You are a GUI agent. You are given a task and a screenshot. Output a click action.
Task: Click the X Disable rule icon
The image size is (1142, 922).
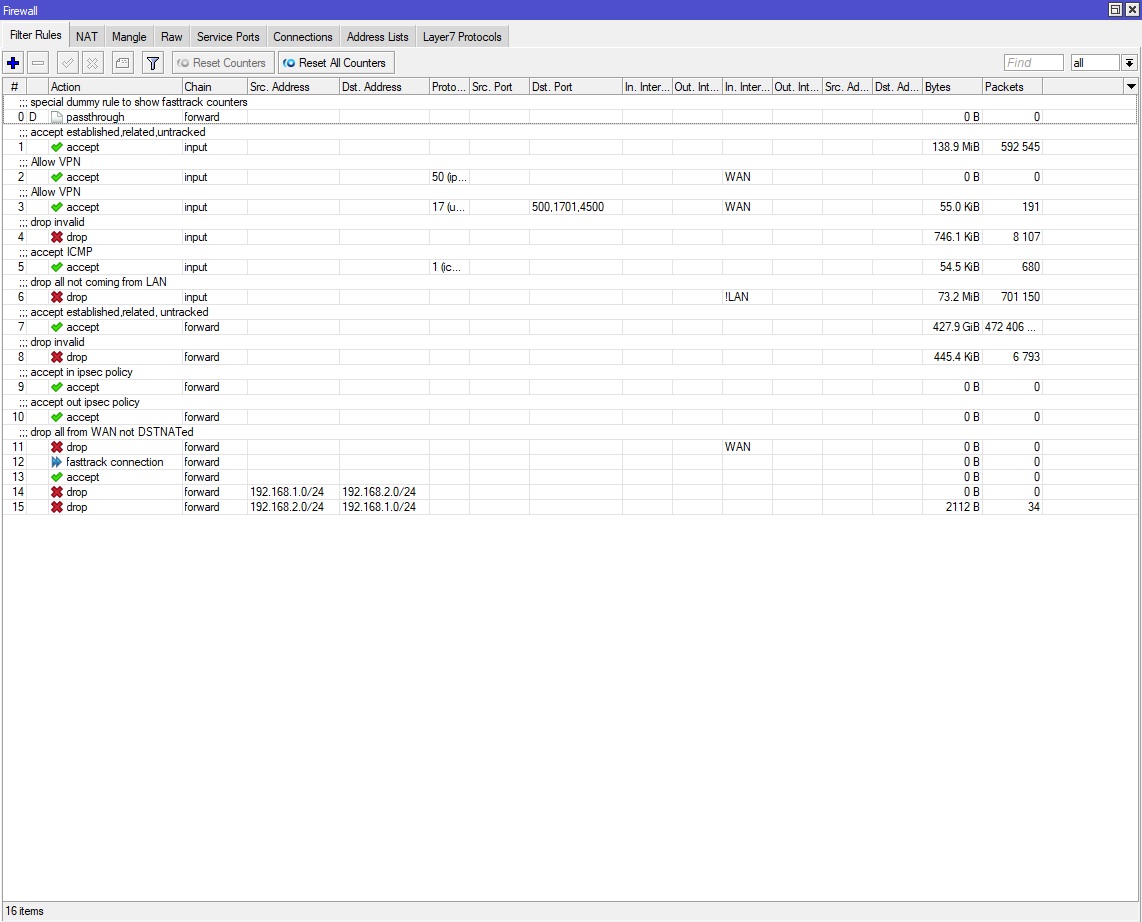[x=93, y=63]
